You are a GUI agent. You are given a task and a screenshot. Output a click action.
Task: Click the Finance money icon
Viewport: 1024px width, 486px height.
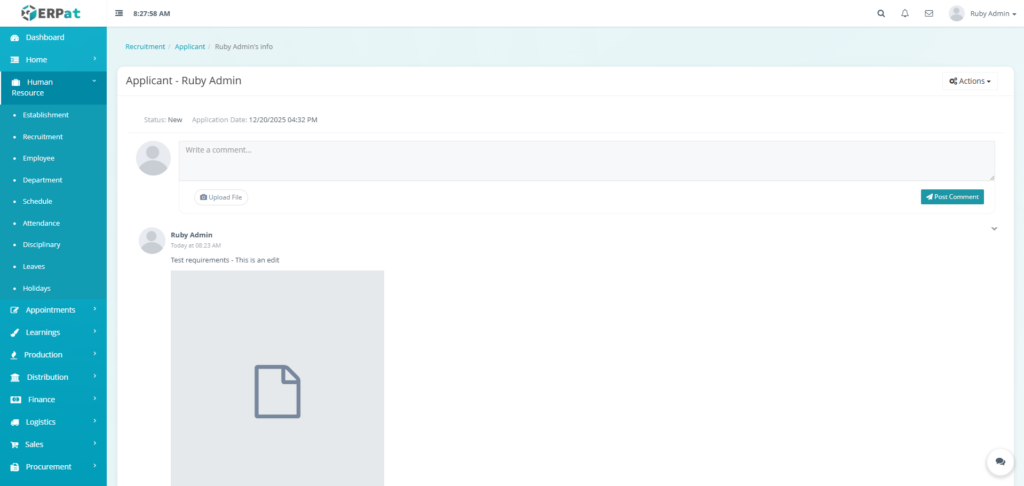[x=16, y=400]
